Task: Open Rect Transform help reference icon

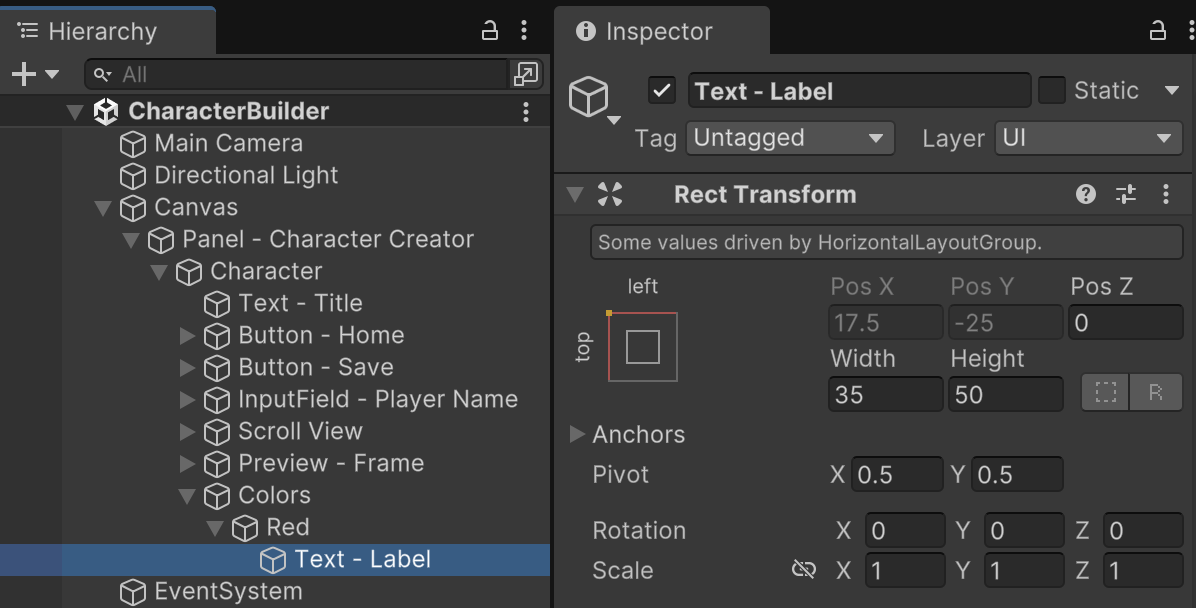Action: [x=1086, y=195]
